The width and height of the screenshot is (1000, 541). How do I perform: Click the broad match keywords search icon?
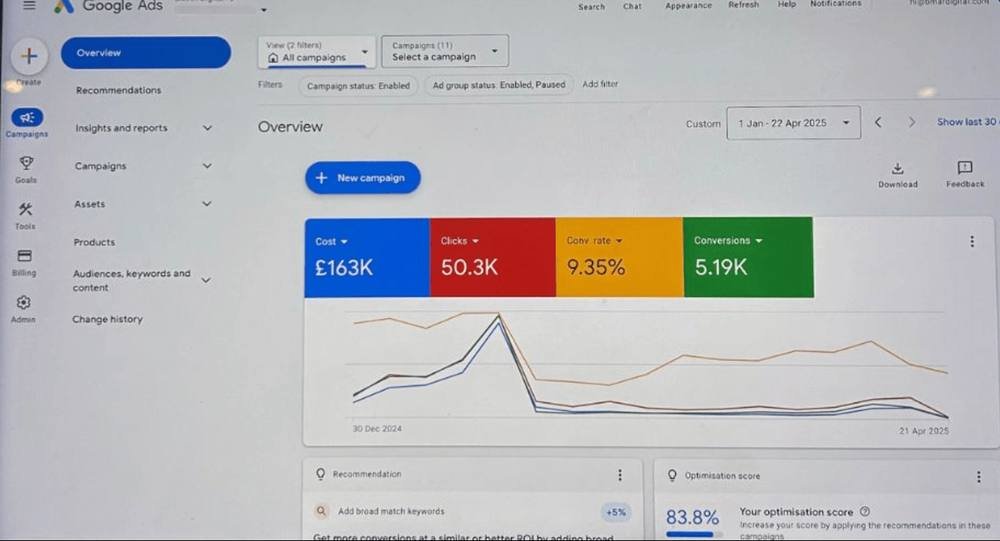(x=321, y=511)
